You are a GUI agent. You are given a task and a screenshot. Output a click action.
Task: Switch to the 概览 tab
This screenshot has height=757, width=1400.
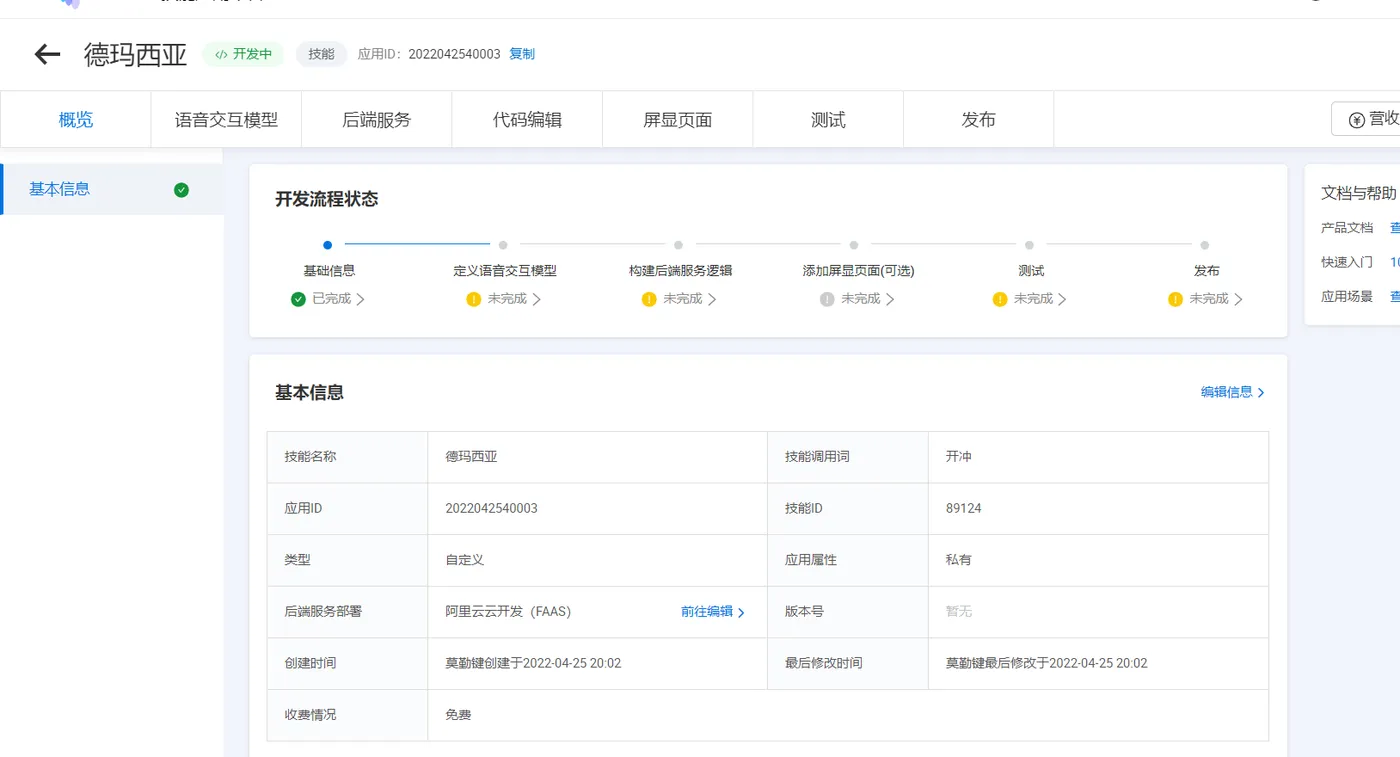coord(76,120)
